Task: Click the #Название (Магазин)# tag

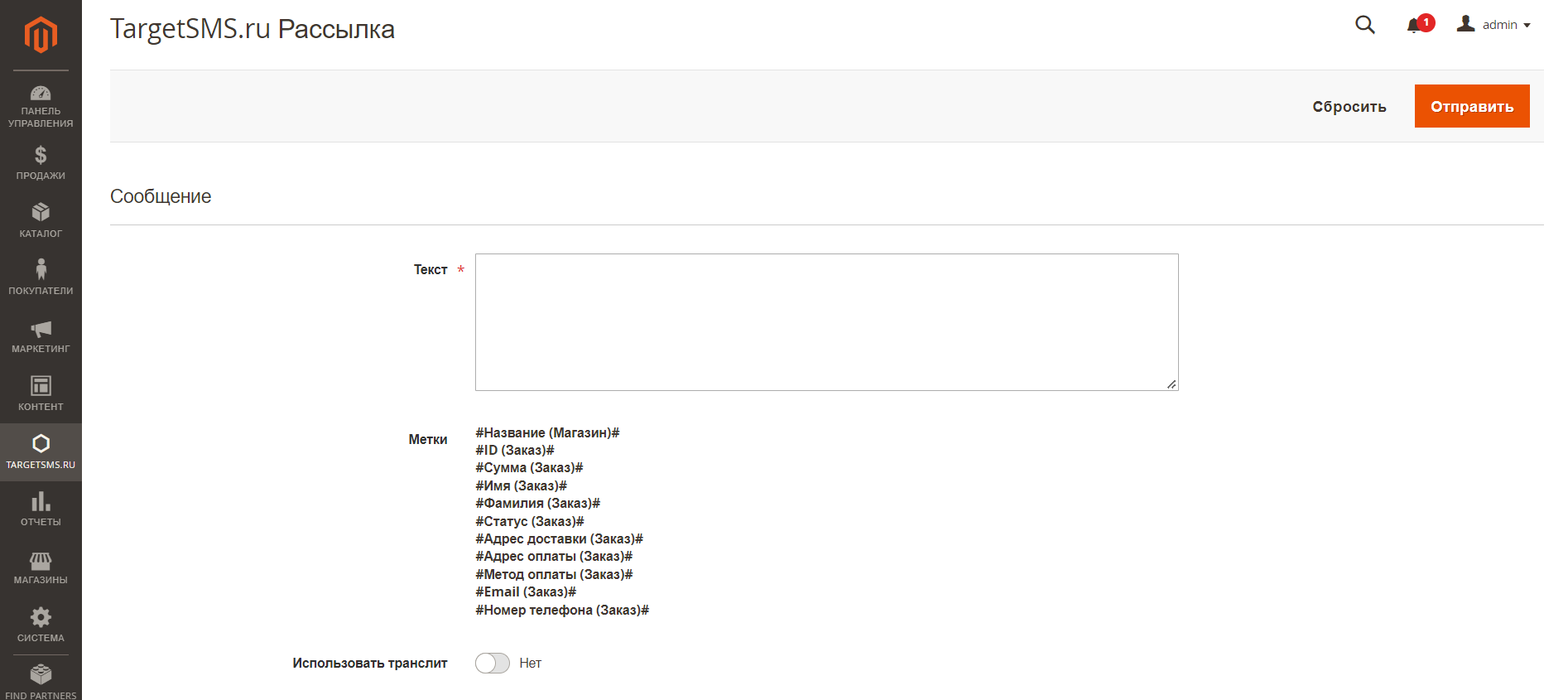Action: pos(547,432)
